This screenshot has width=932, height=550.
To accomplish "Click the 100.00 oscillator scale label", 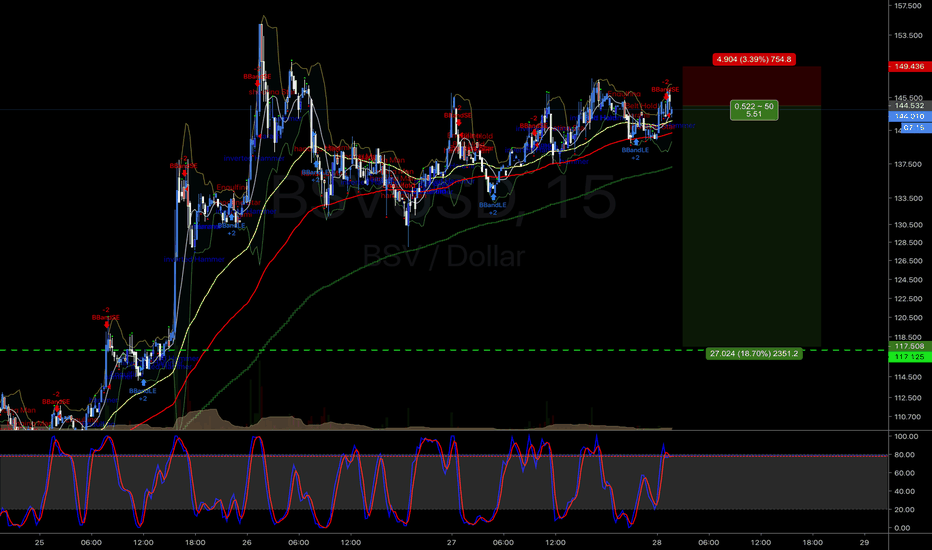I will (x=904, y=436).
